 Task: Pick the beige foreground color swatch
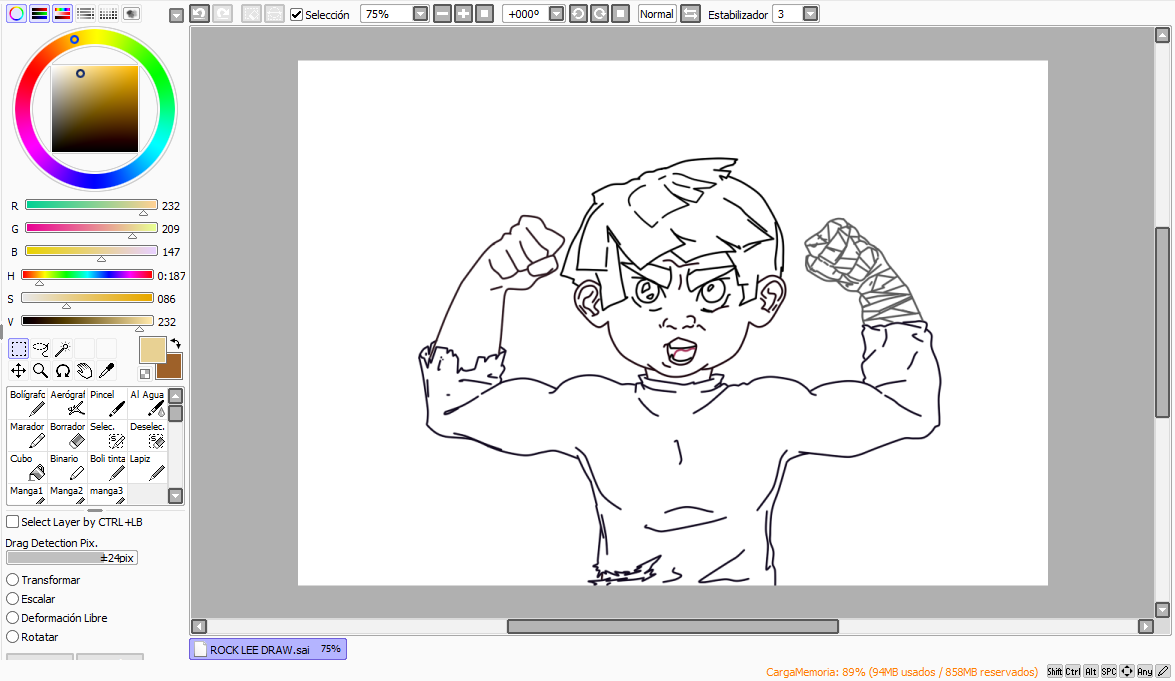coord(152,350)
